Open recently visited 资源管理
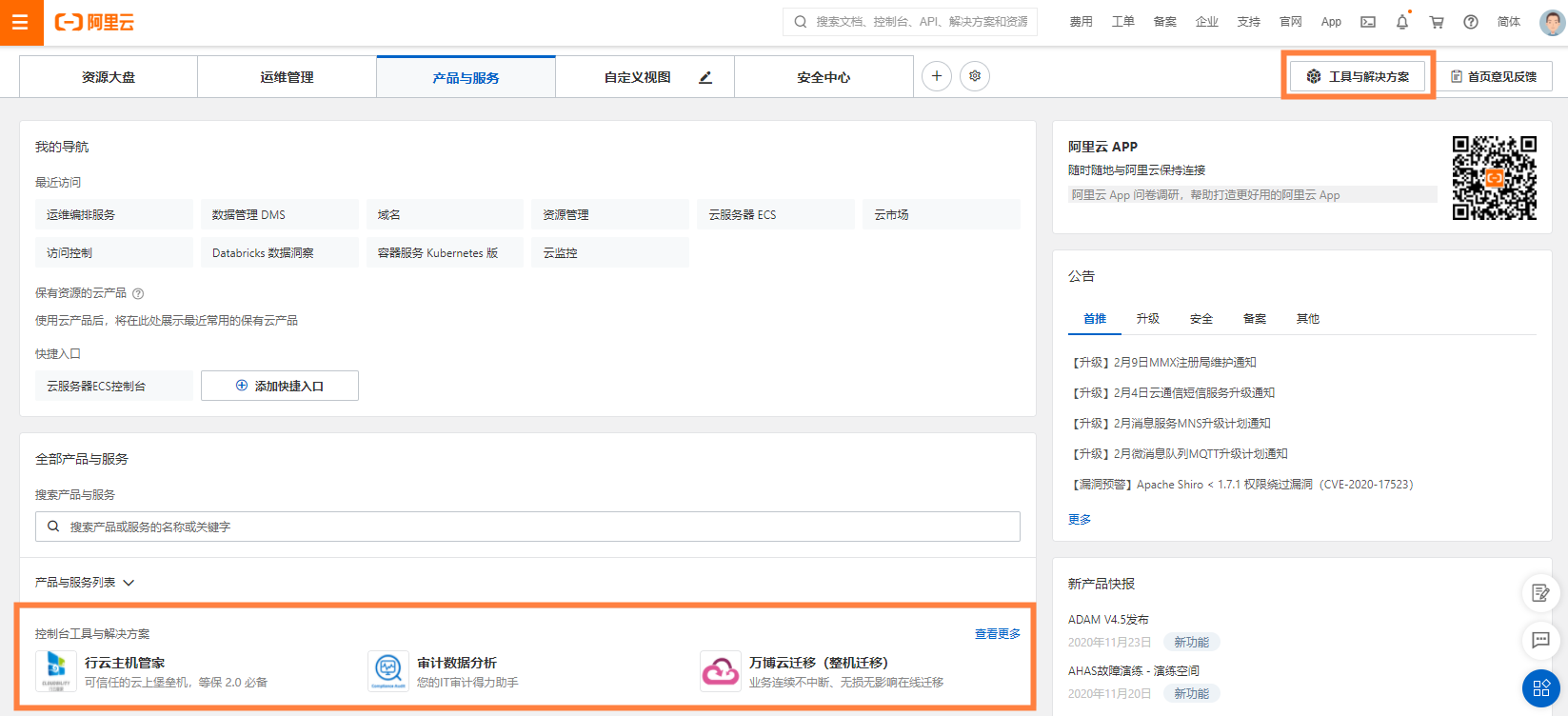Image resolution: width=1568 pixels, height=716 pixels. click(x=610, y=214)
